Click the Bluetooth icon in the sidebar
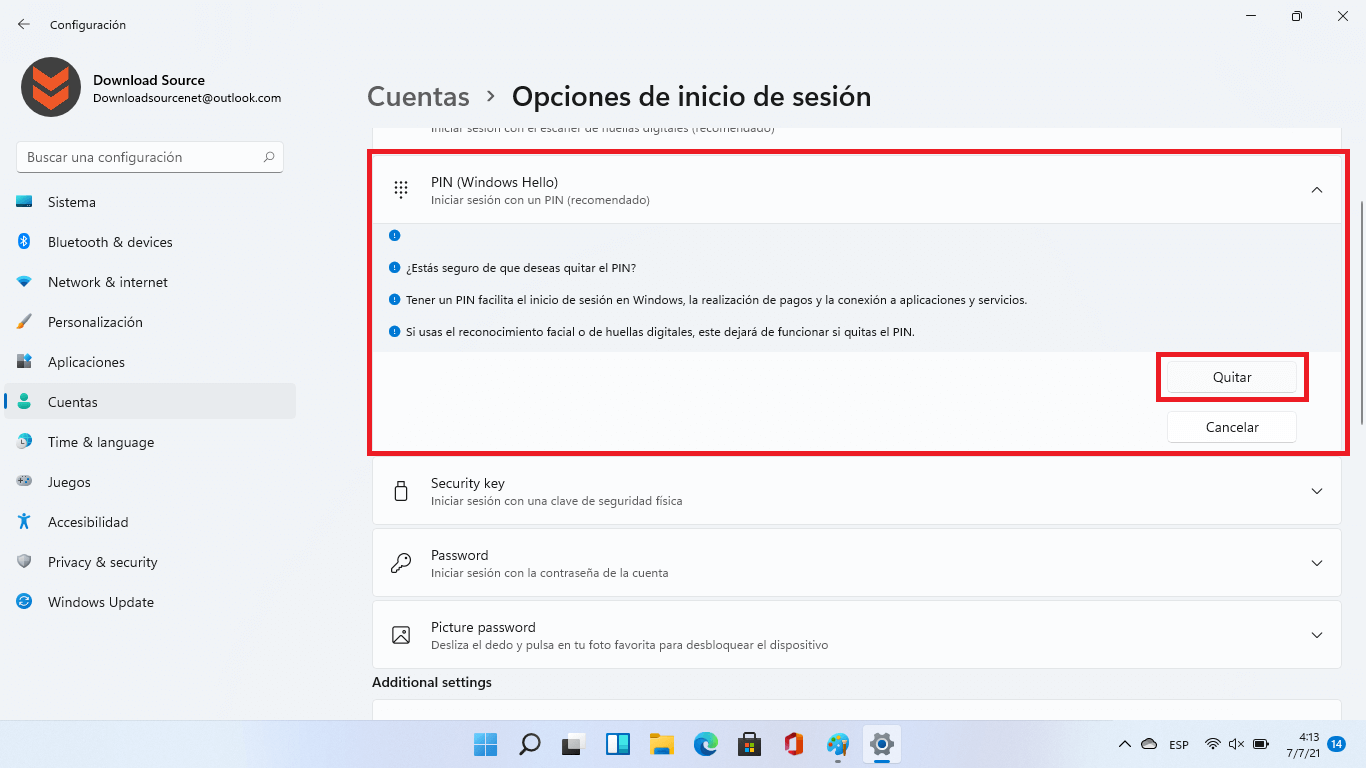The height and width of the screenshot is (768, 1366). [24, 242]
